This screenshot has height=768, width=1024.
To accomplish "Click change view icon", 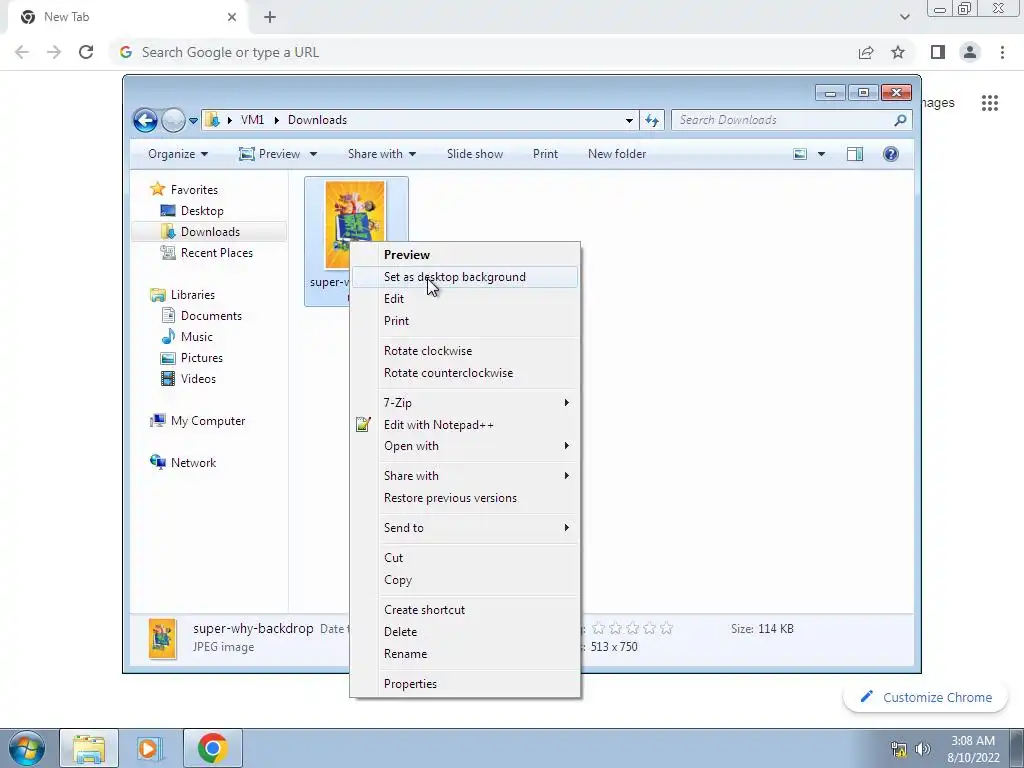I will [x=800, y=154].
